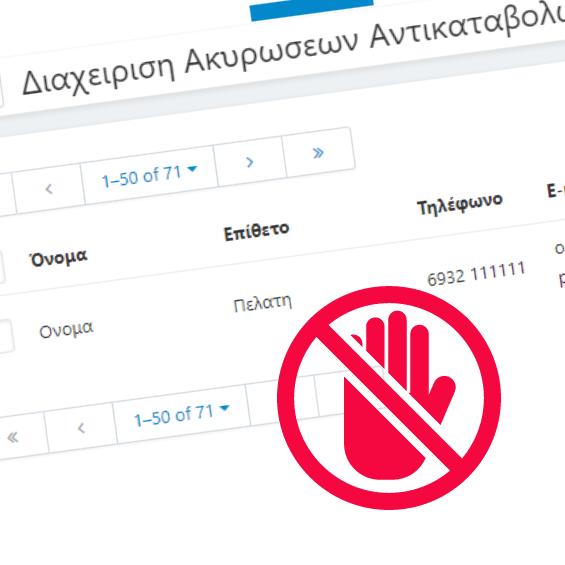Image resolution: width=565 pixels, height=565 pixels.
Task: Select the Πελατη surname cell
Action: coord(262,303)
